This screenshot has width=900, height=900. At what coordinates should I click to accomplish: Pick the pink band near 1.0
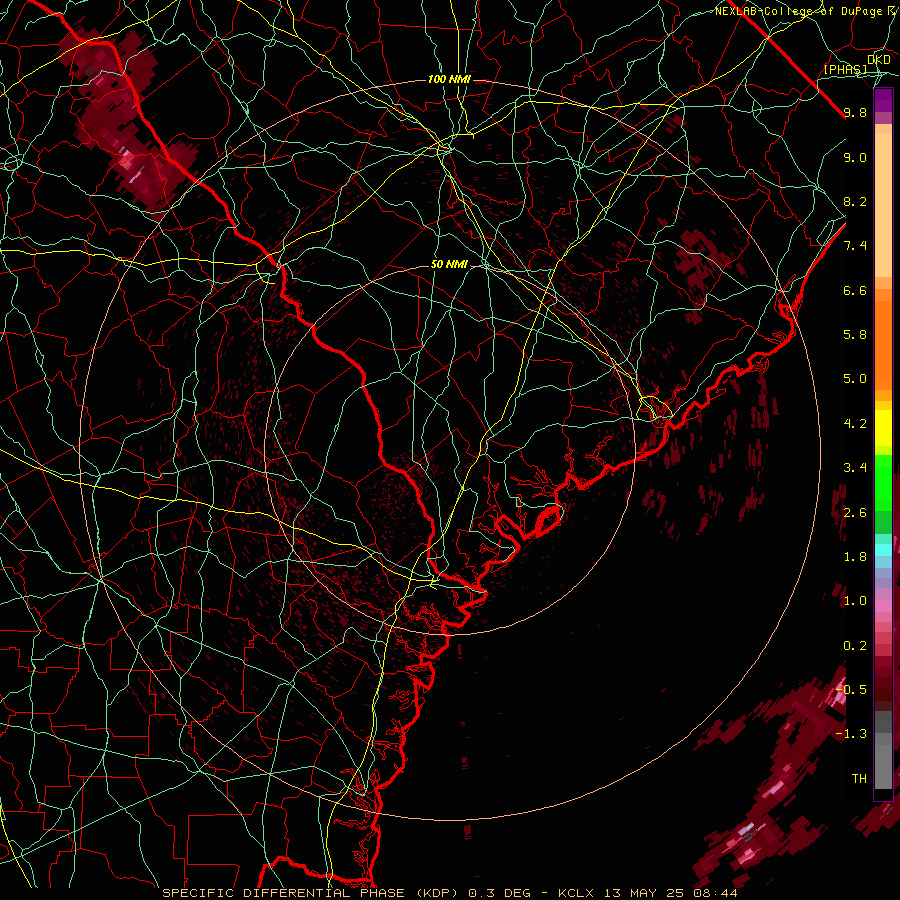point(883,606)
